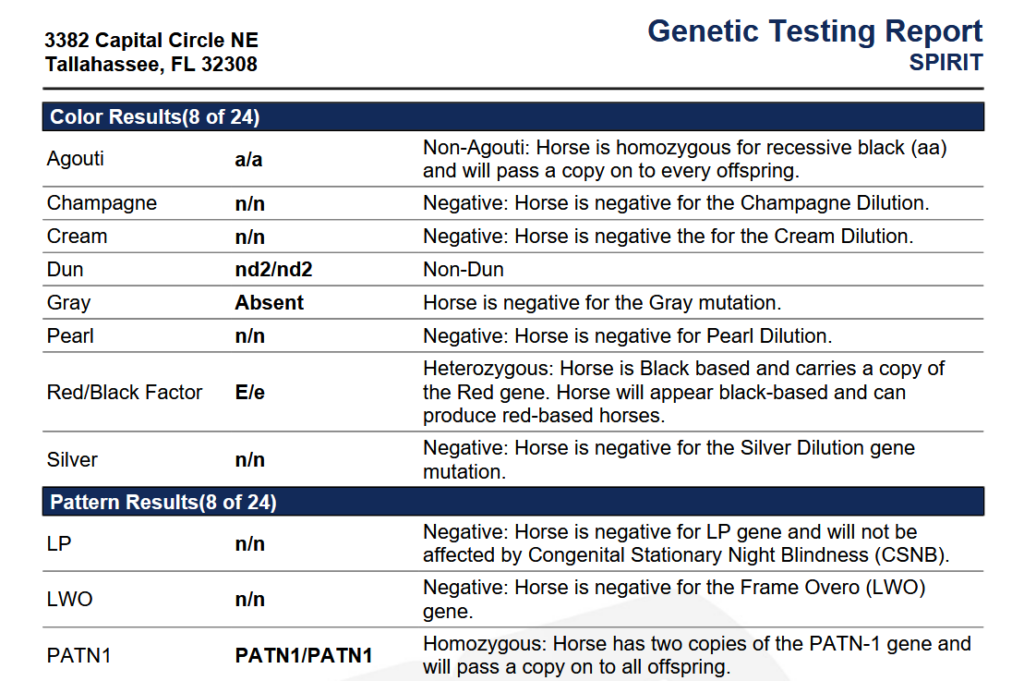
Task: Click the Cream row label
Action: (77, 236)
